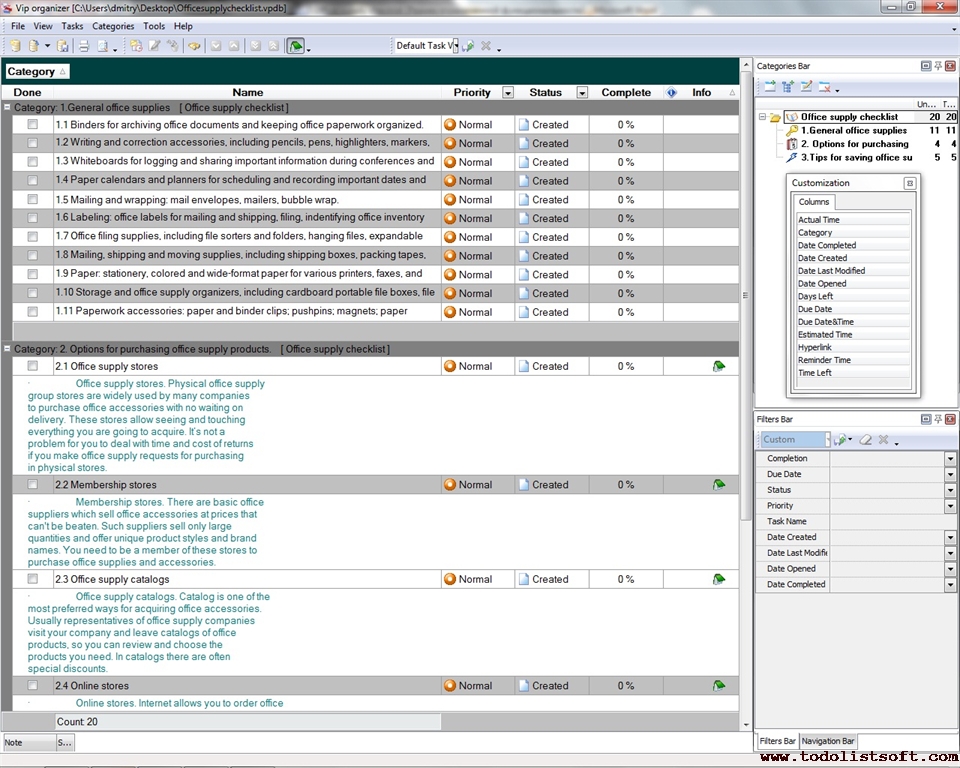Click the green note icon on Office supply stores row
The width and height of the screenshot is (960, 768).
click(x=719, y=366)
